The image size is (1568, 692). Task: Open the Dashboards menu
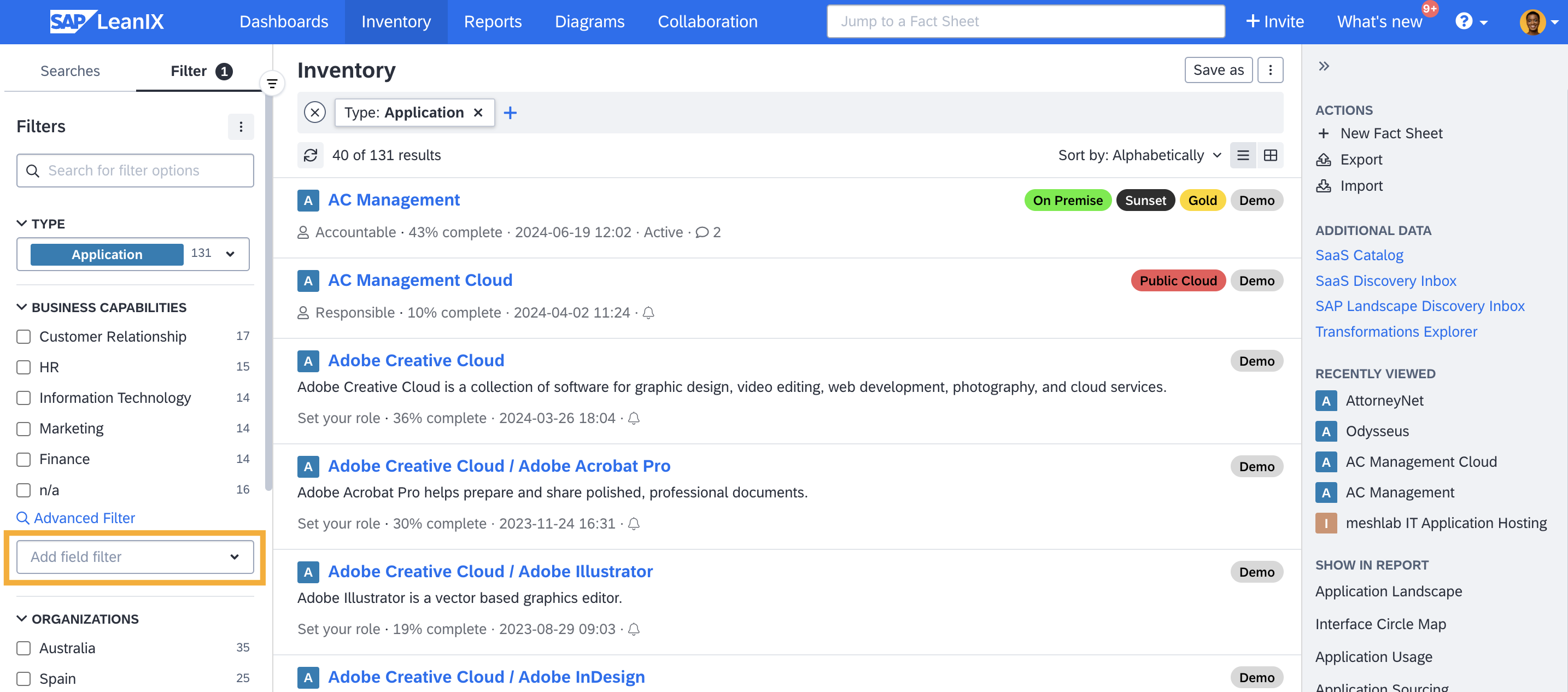pos(284,22)
